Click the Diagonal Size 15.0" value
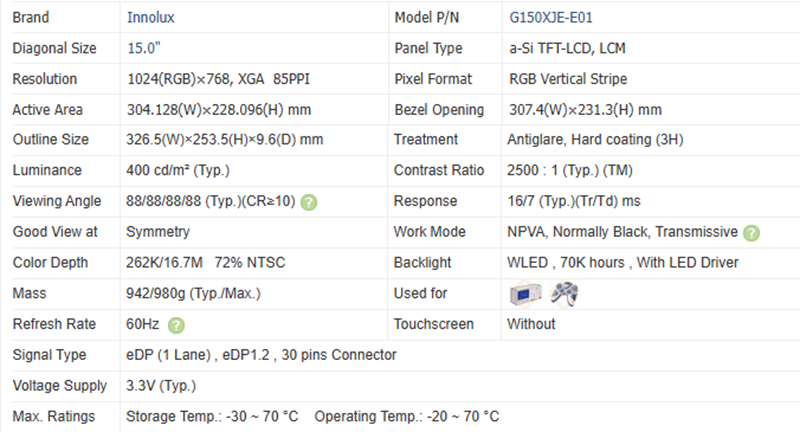 [145, 48]
